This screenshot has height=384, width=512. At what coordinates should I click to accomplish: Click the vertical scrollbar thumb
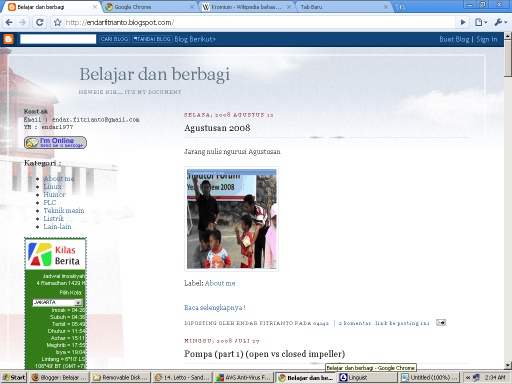point(508,58)
